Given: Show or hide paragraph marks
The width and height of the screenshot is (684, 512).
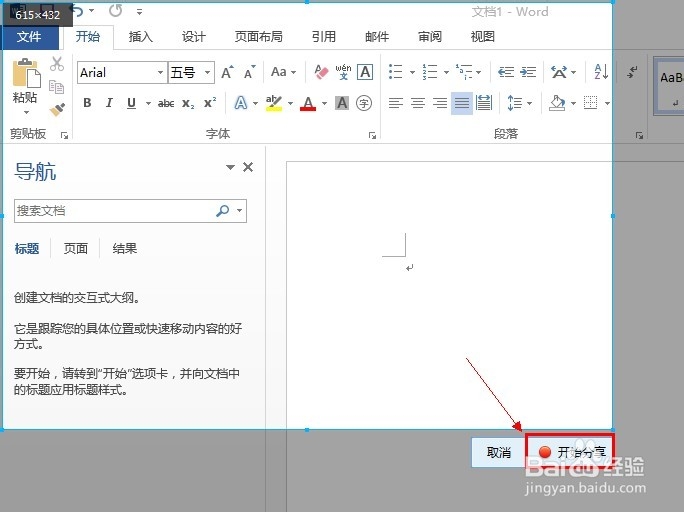Looking at the screenshot, I should pyautogui.click(x=632, y=72).
